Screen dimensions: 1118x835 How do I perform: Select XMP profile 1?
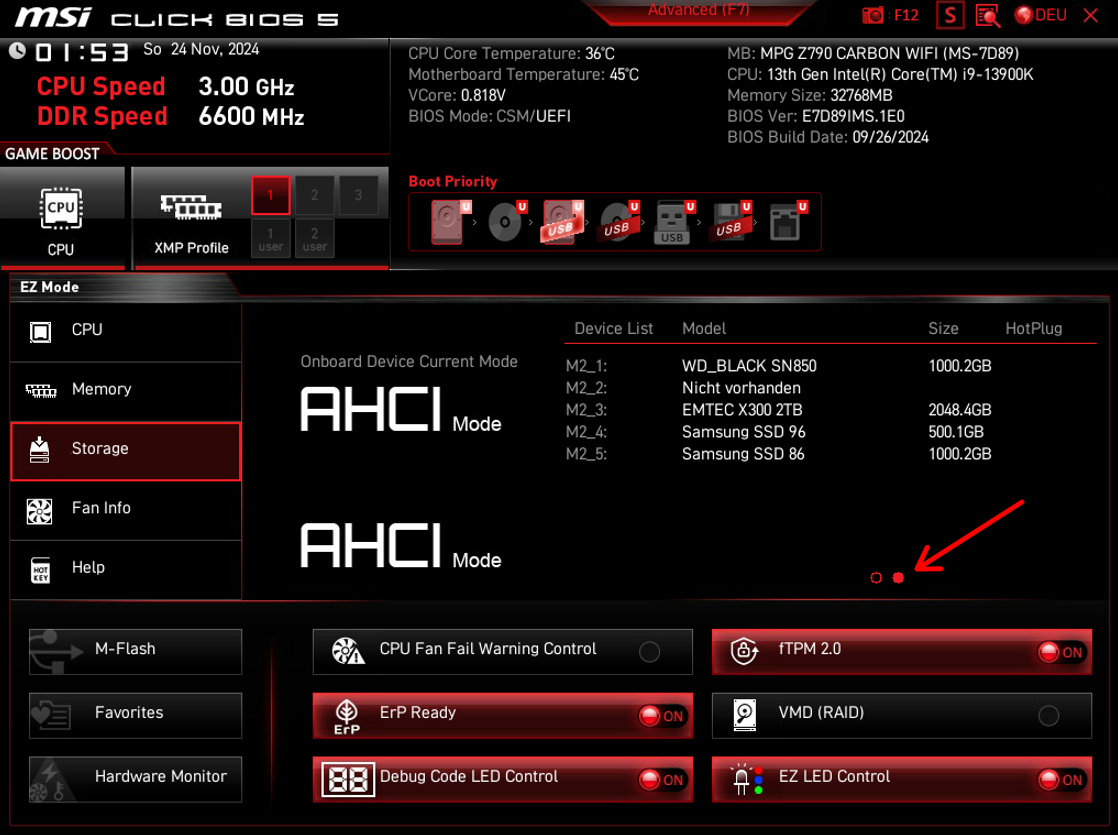270,195
